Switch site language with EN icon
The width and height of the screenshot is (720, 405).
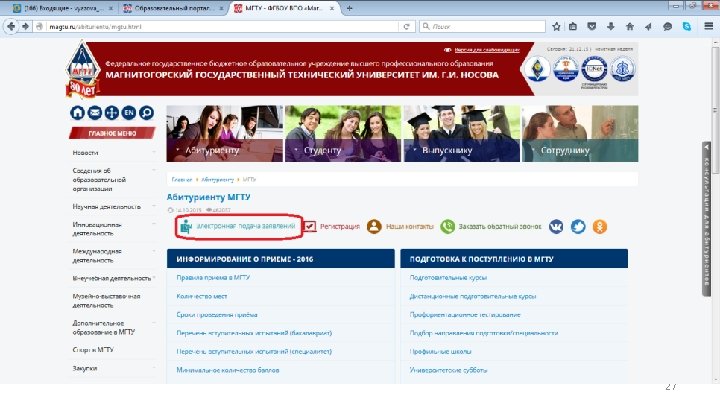(129, 112)
